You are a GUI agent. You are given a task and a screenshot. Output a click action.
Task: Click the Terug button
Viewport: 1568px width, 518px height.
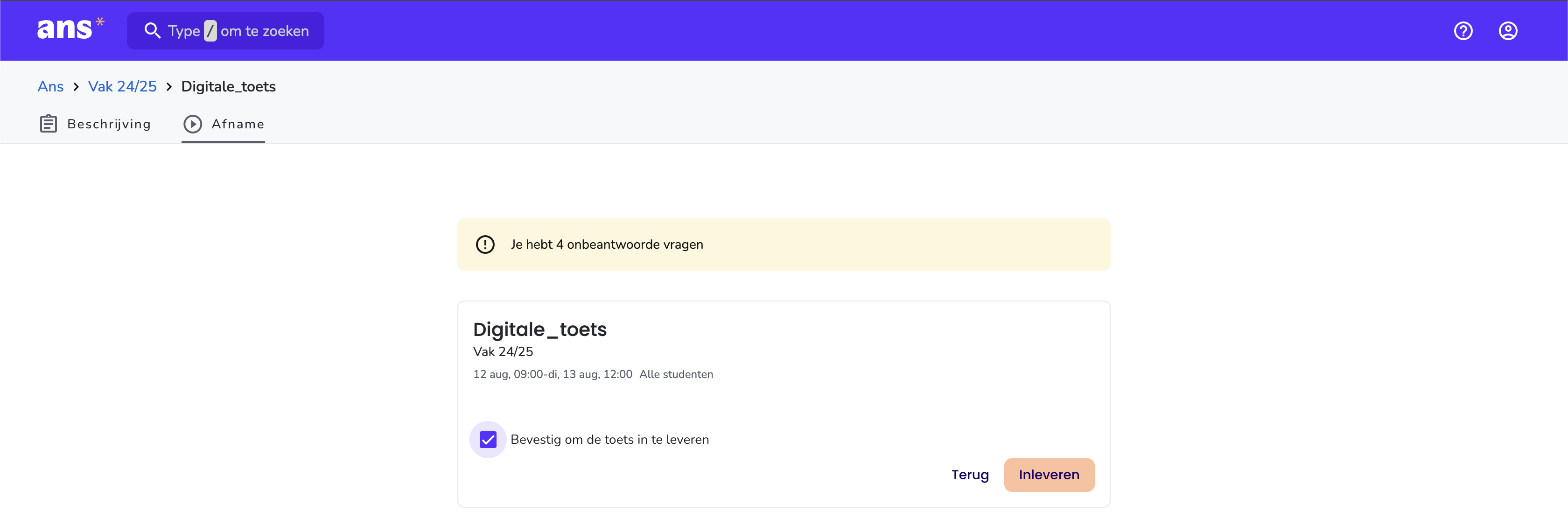[x=970, y=475]
